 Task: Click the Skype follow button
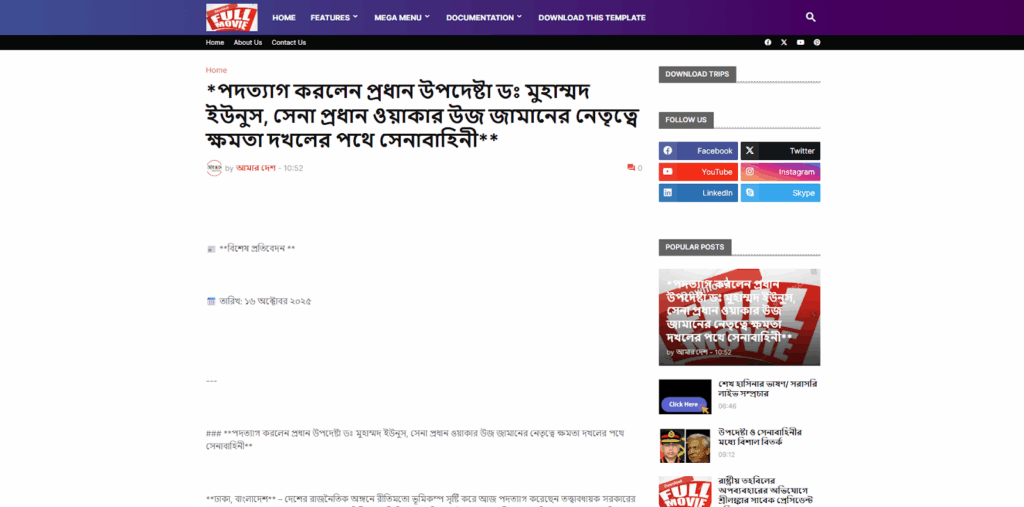pos(780,193)
